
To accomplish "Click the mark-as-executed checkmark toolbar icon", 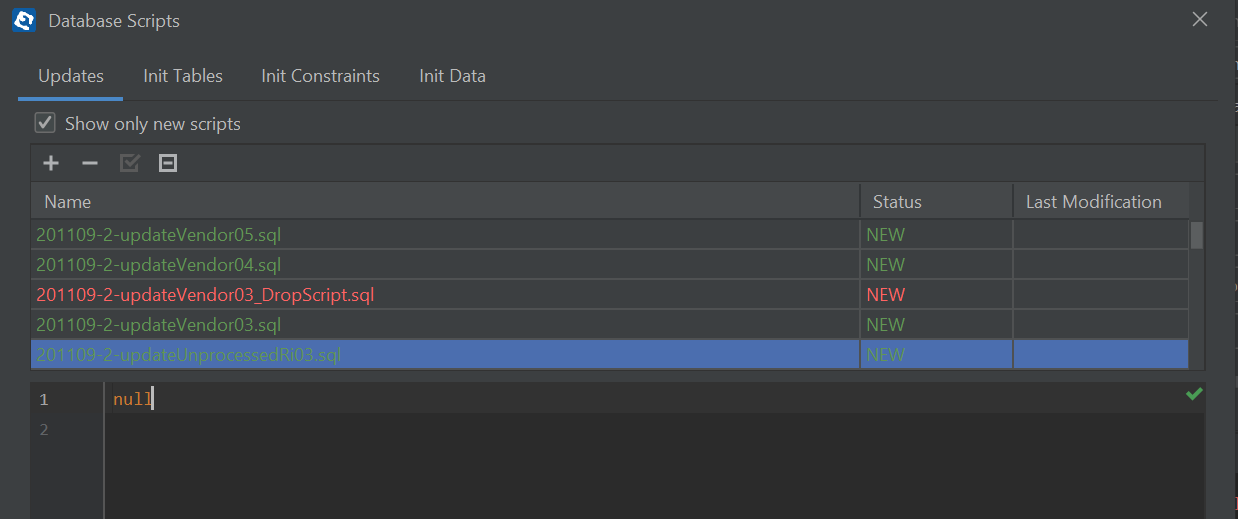I will [129, 163].
